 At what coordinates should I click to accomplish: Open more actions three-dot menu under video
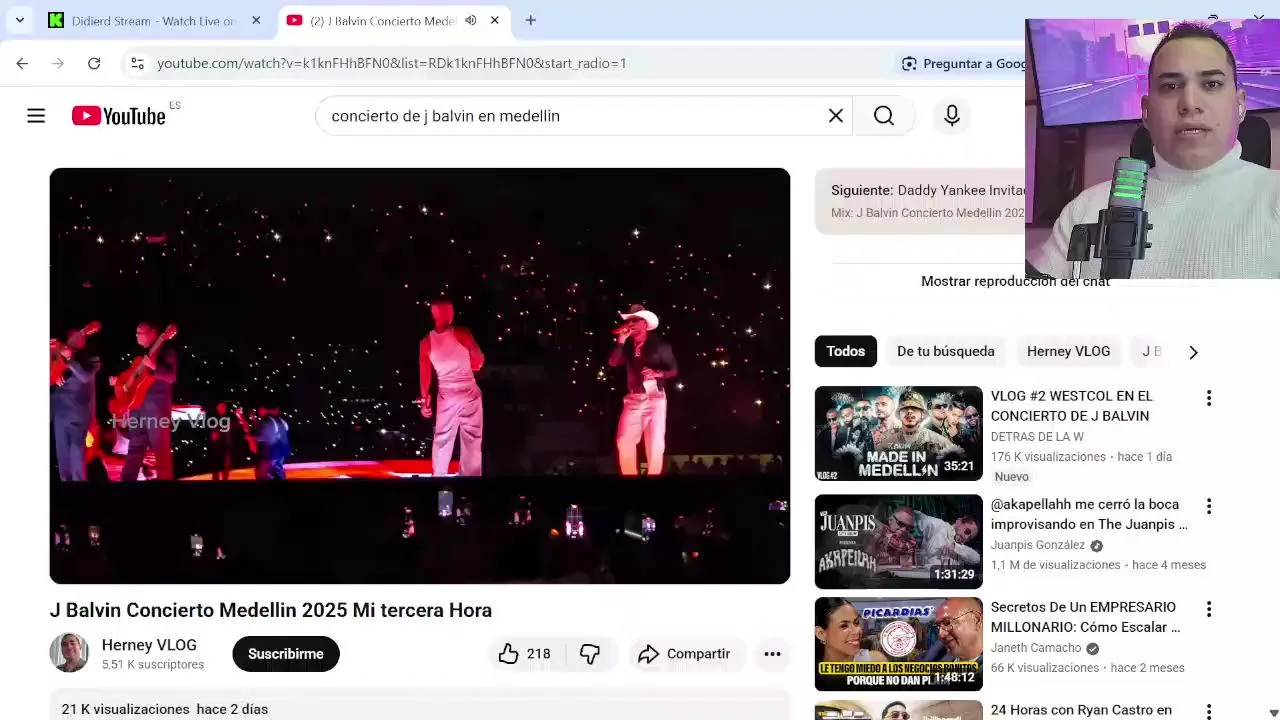pyautogui.click(x=772, y=654)
